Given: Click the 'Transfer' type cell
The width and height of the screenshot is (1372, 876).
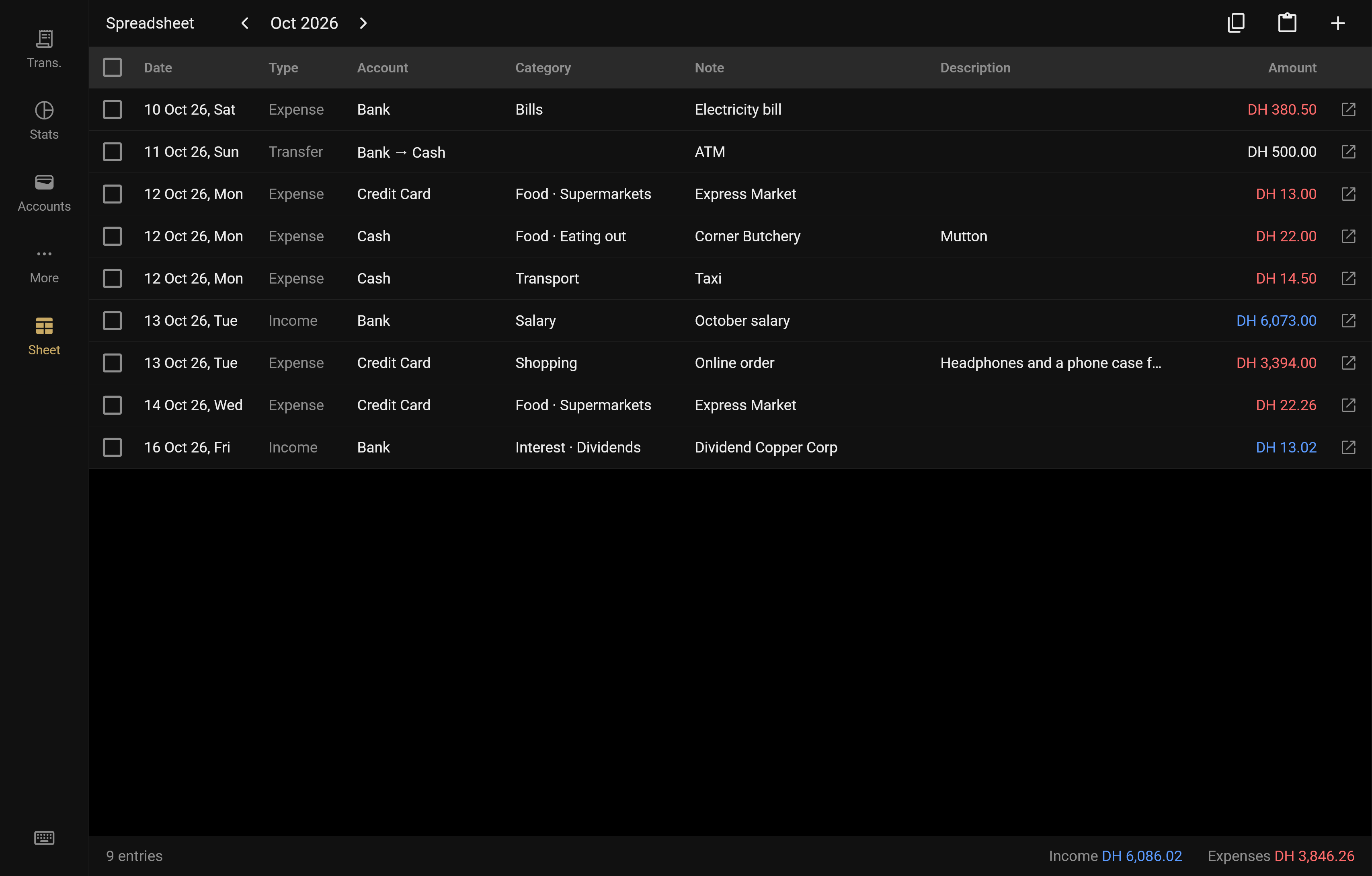Looking at the screenshot, I should (295, 152).
